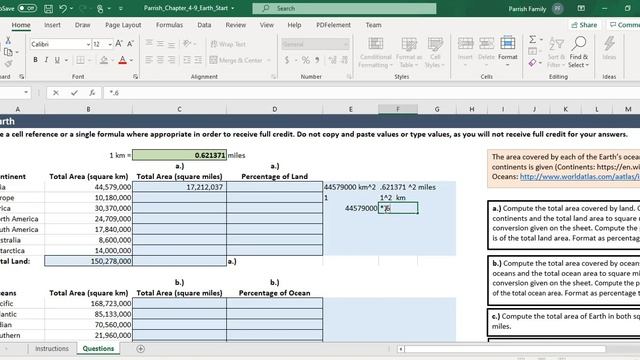
Task: Toggle Italic formatting
Action: (x=46, y=60)
